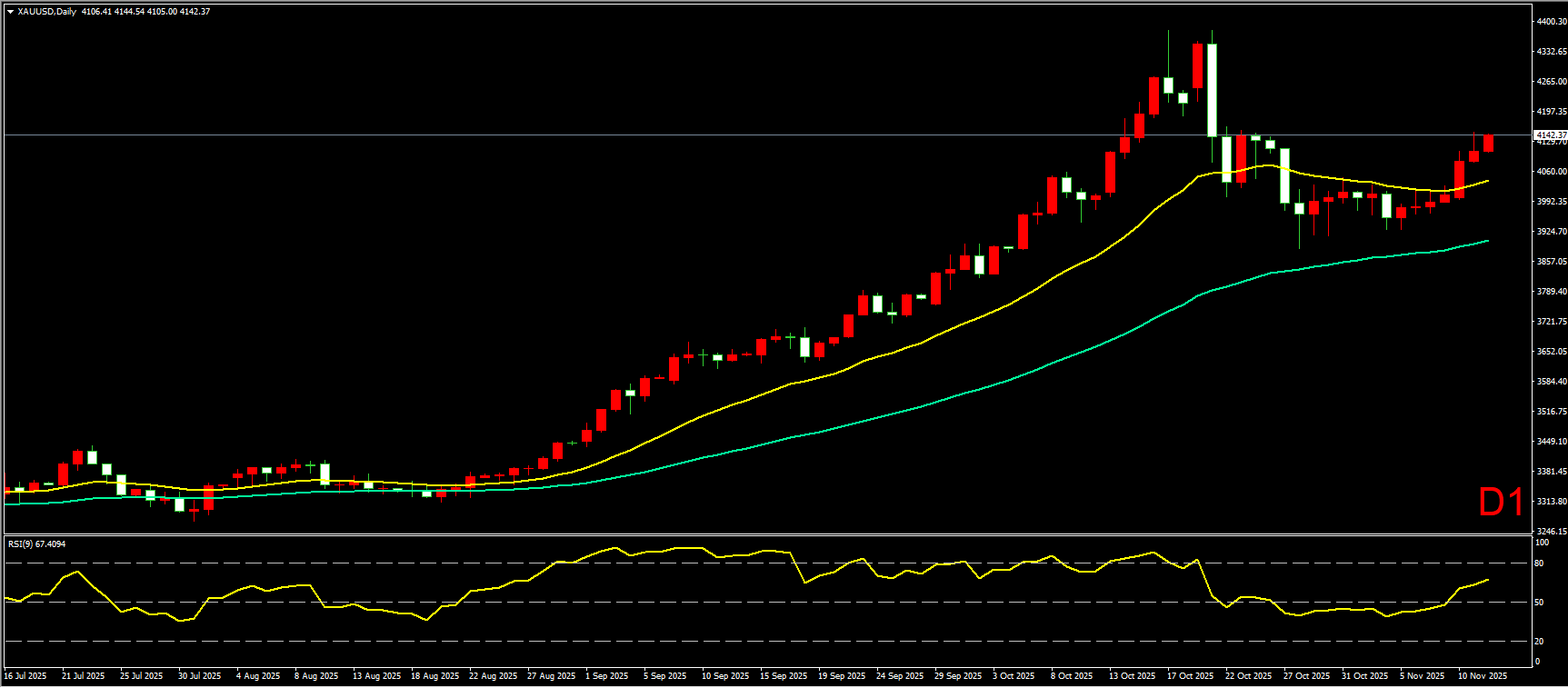Click the green moving average line's right end

coord(1487,241)
